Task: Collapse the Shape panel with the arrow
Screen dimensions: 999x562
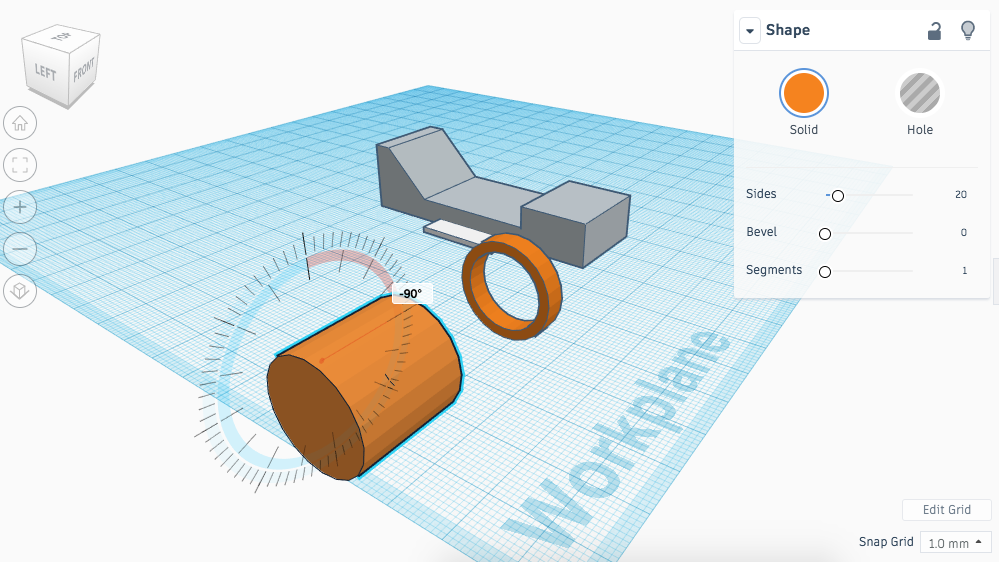Action: (x=750, y=31)
